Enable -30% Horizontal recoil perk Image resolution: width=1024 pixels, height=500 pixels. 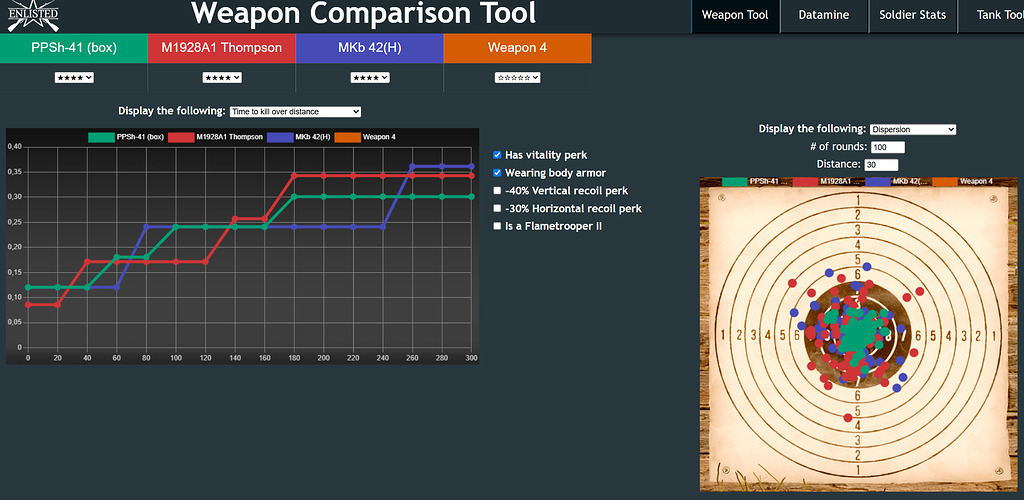coord(497,208)
